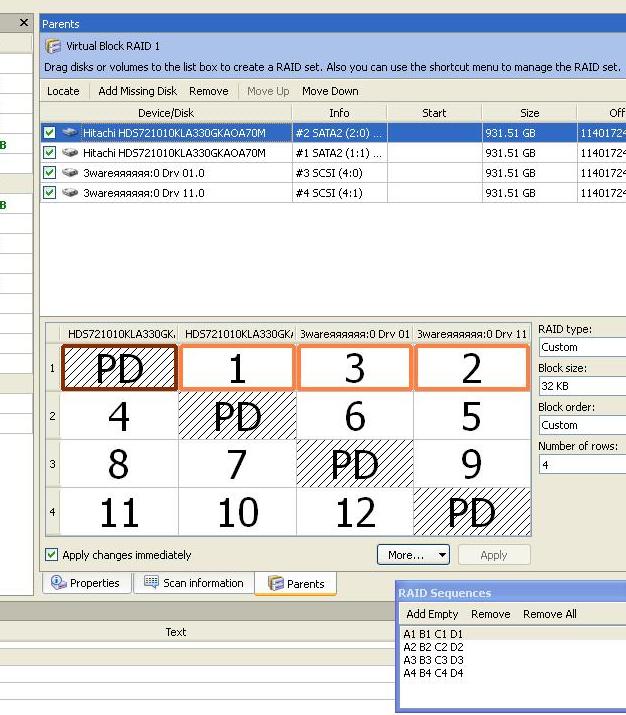This screenshot has width=626, height=715.
Task: Uncheck the Hitachi #1 SATA2 disk checkbox
Action: point(49,153)
